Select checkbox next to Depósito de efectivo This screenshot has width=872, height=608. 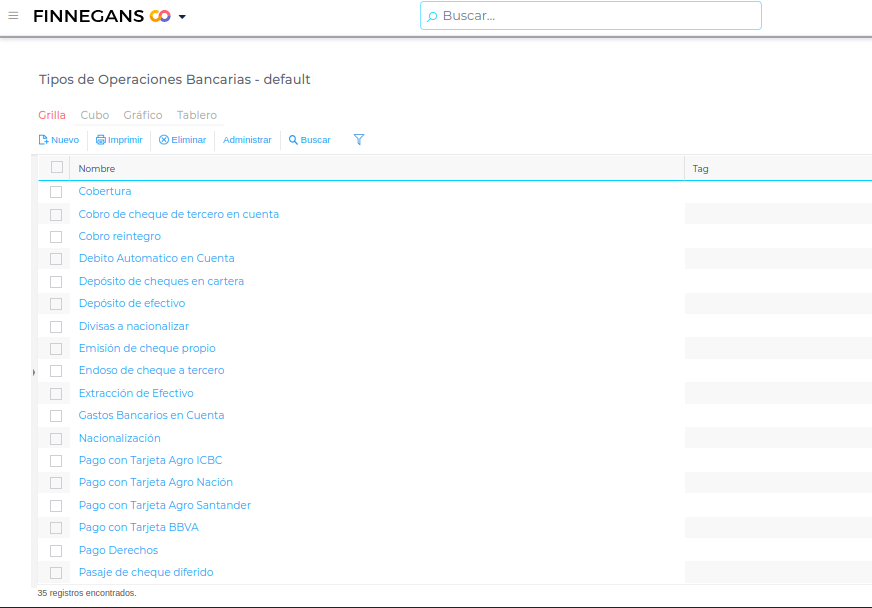coord(56,304)
